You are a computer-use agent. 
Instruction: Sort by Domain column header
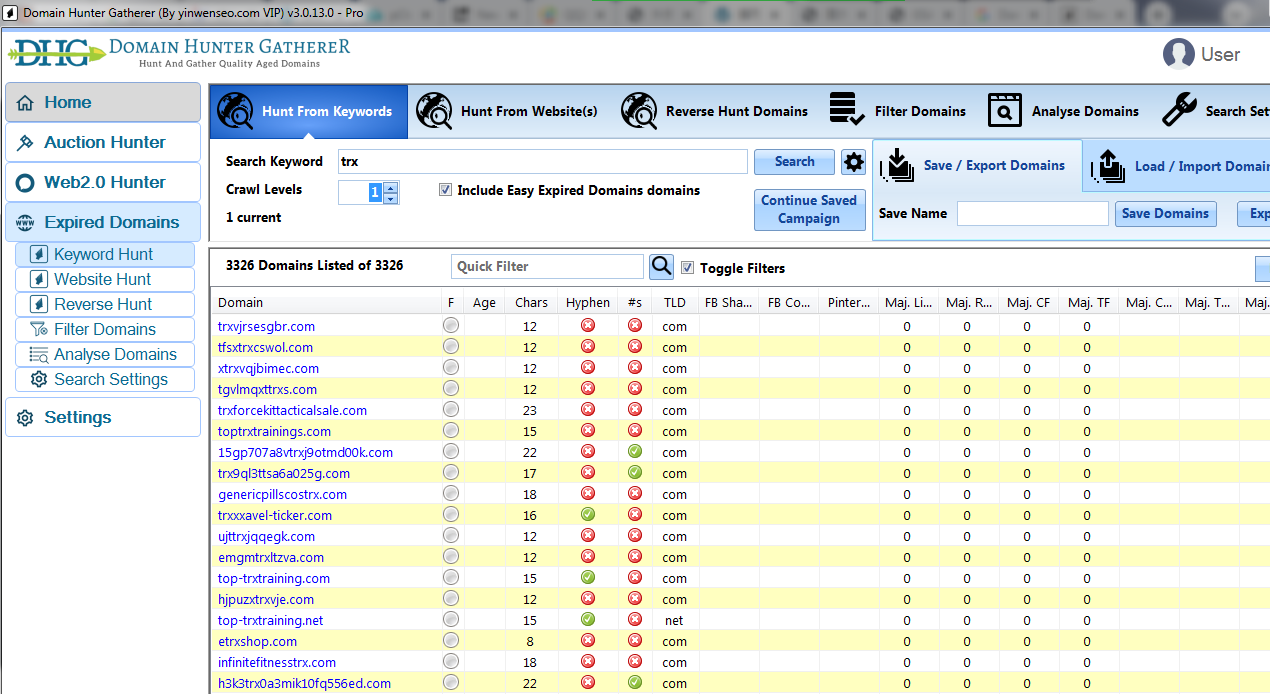[x=325, y=302]
